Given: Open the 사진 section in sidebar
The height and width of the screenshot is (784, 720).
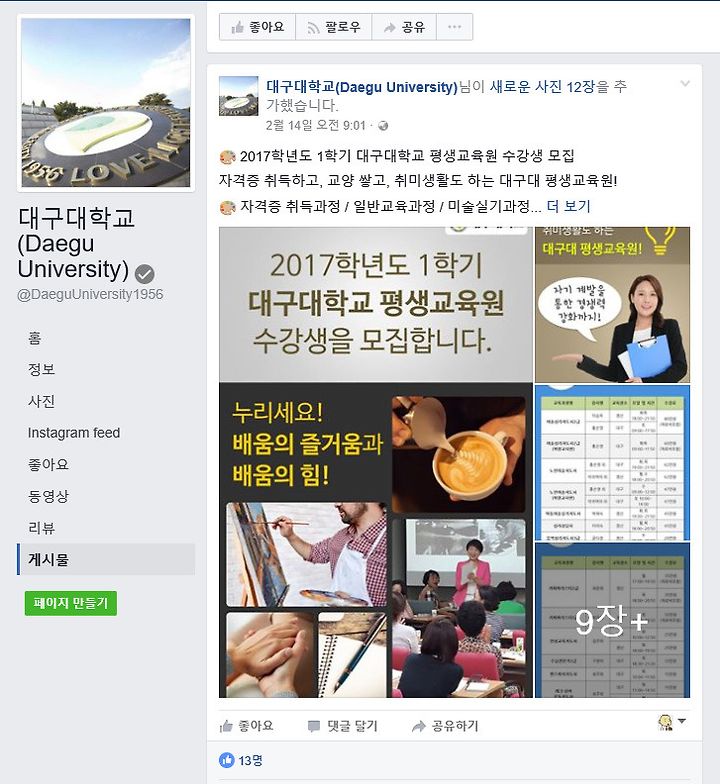Looking at the screenshot, I should (42, 401).
